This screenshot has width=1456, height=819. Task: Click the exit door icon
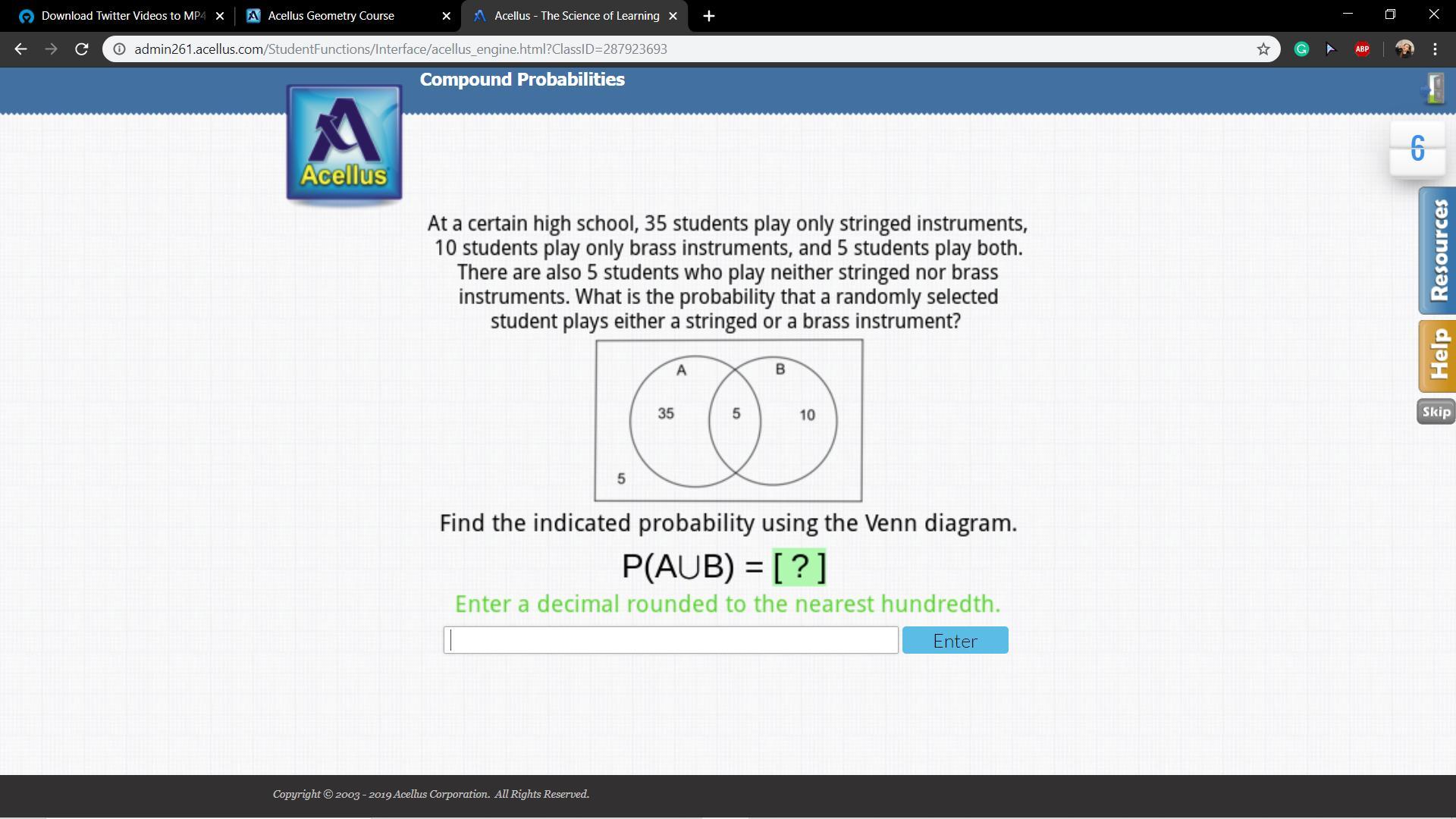(1434, 89)
